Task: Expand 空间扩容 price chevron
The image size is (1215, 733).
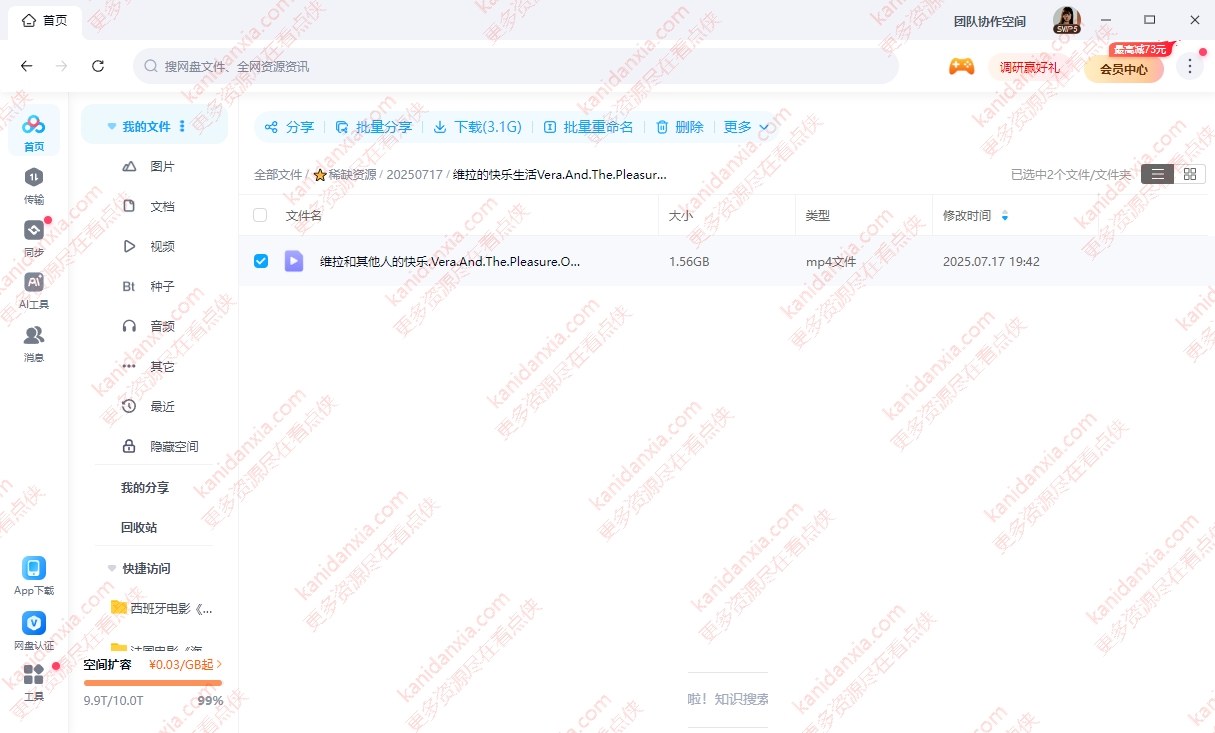Action: coord(219,664)
